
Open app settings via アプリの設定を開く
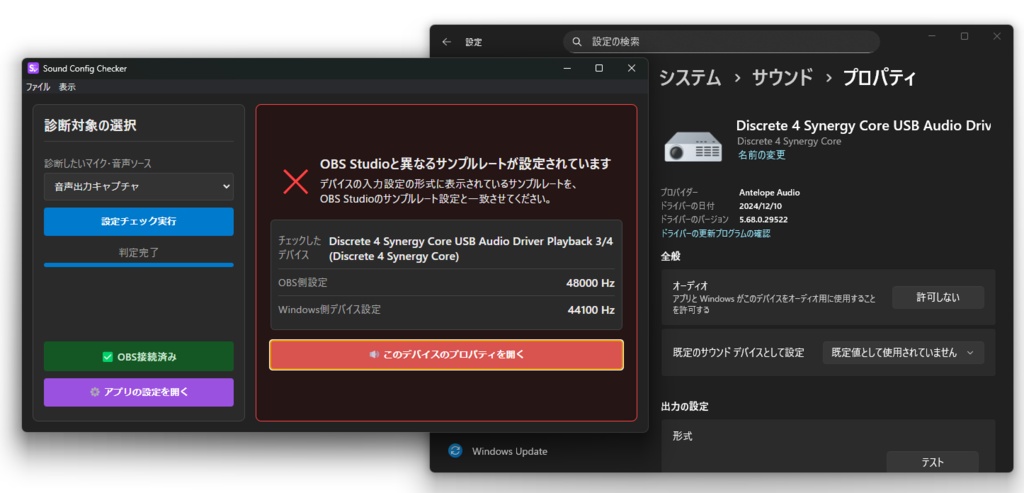click(138, 392)
